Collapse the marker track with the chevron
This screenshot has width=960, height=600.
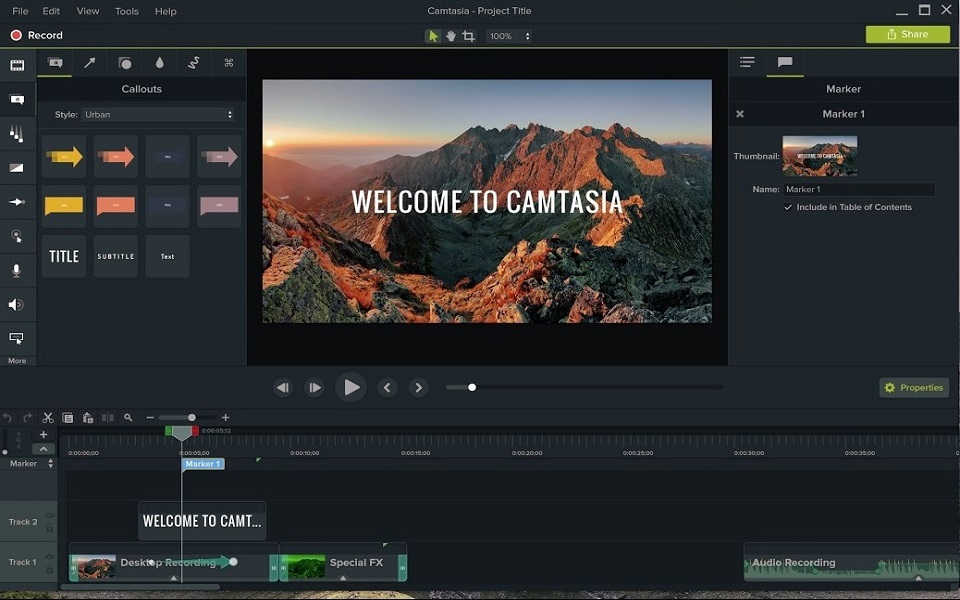(x=43, y=449)
